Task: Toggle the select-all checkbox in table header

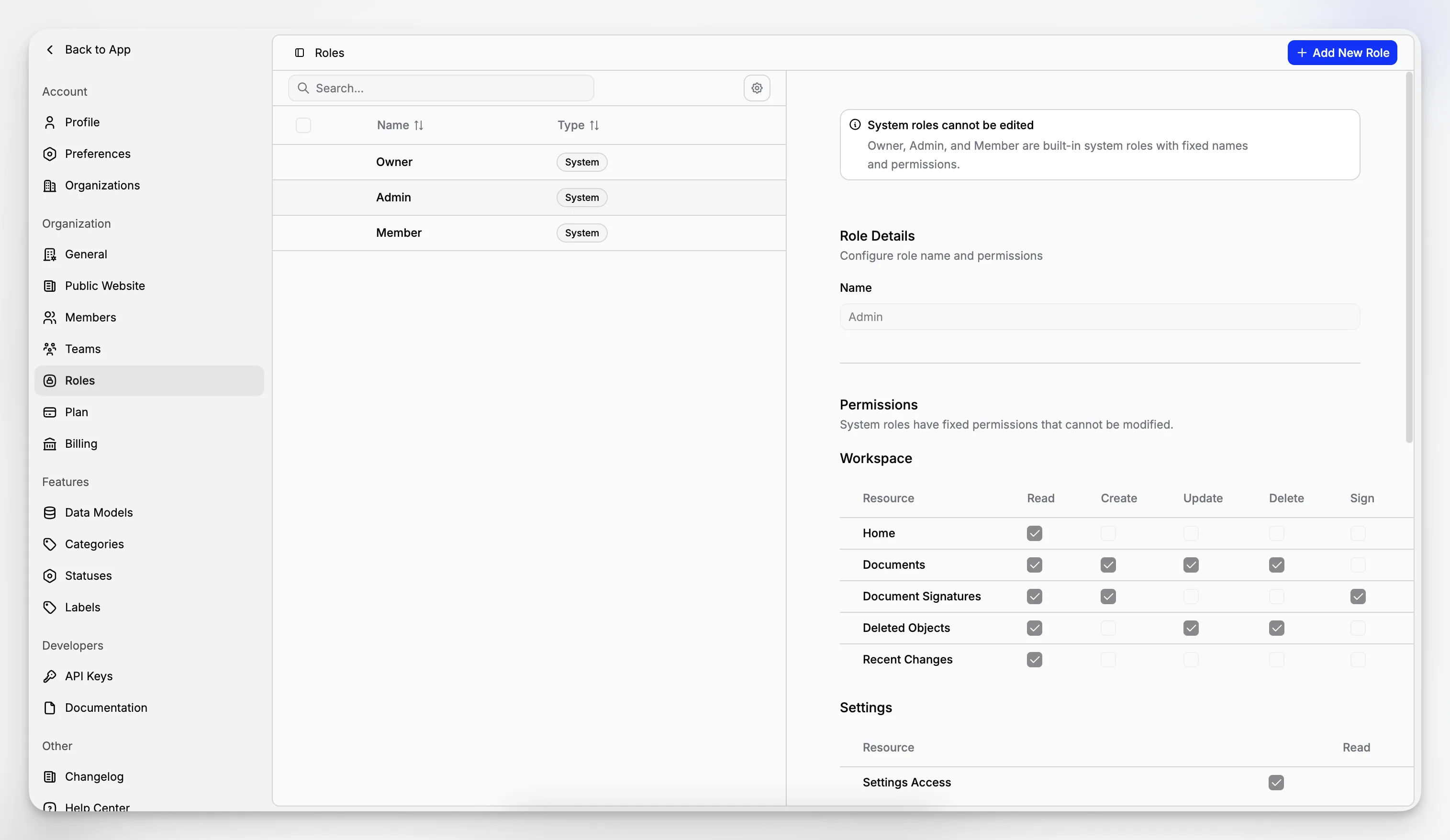Action: click(303, 125)
